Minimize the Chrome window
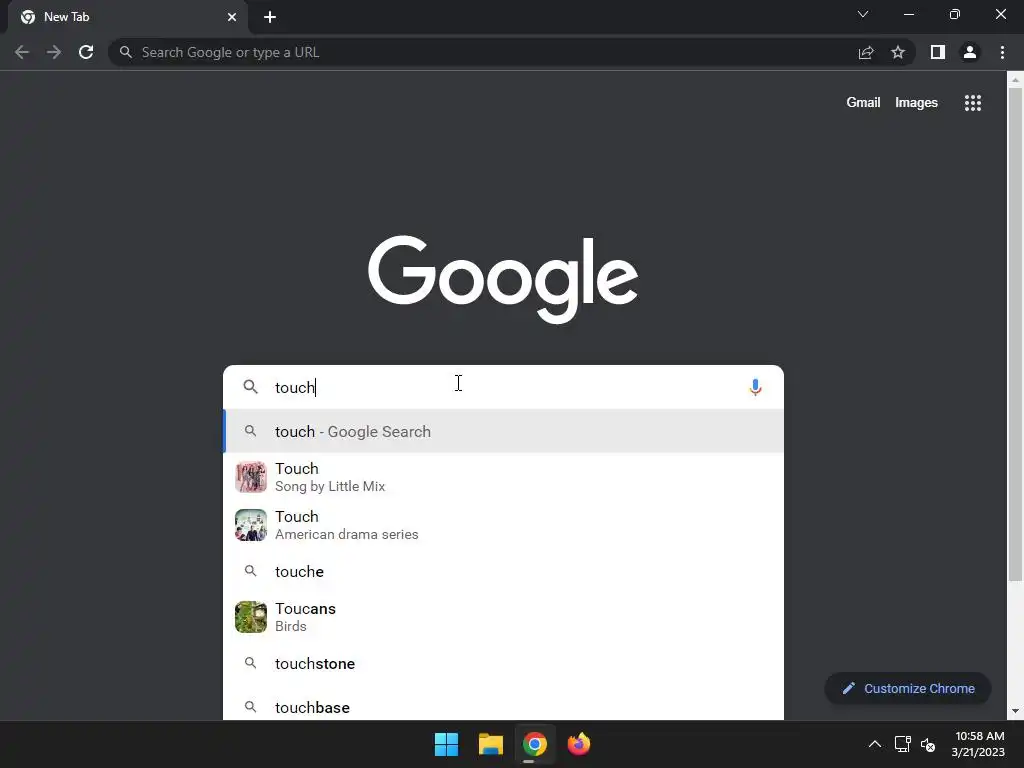1024x768 pixels. point(909,14)
